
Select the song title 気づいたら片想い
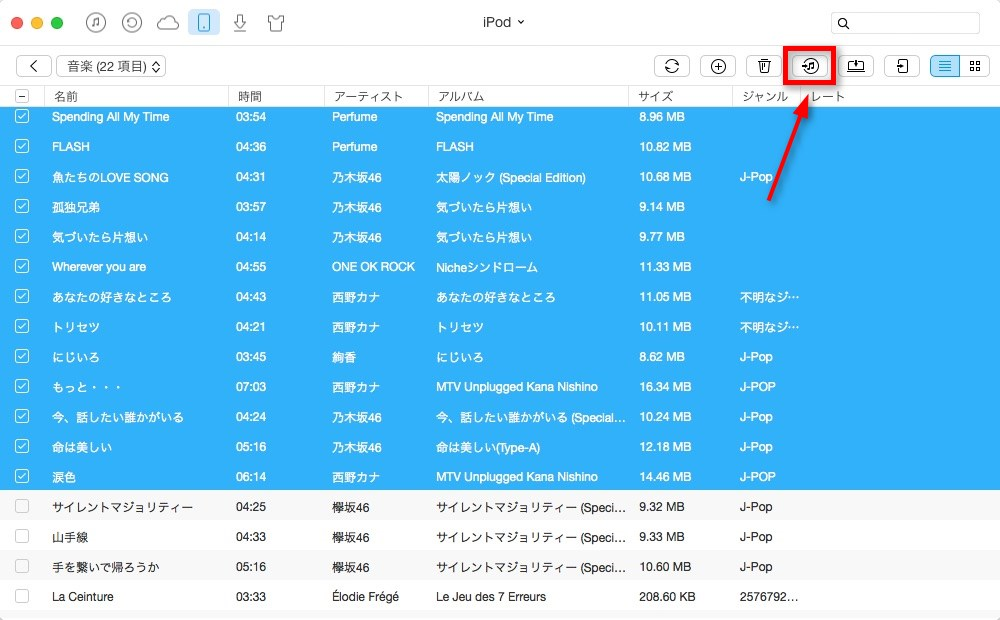click(x=99, y=237)
